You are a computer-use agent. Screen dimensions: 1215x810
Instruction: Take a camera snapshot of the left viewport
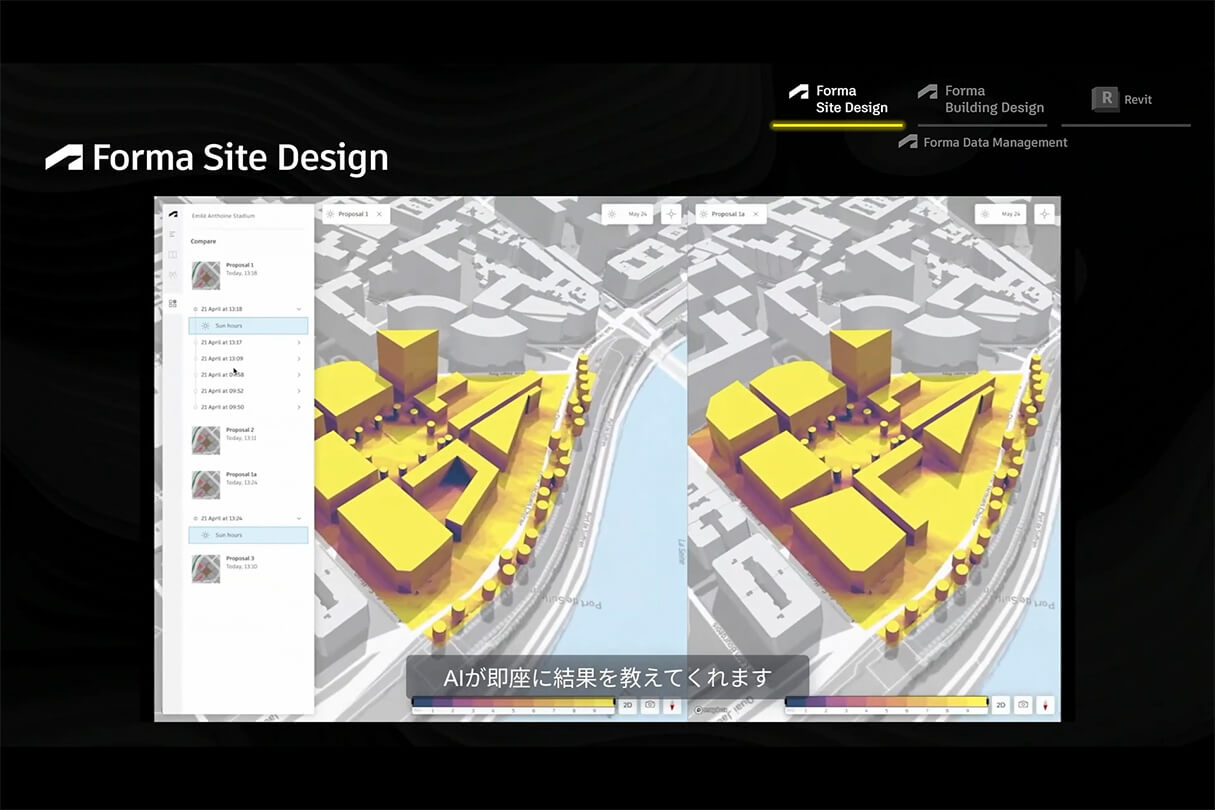click(650, 705)
